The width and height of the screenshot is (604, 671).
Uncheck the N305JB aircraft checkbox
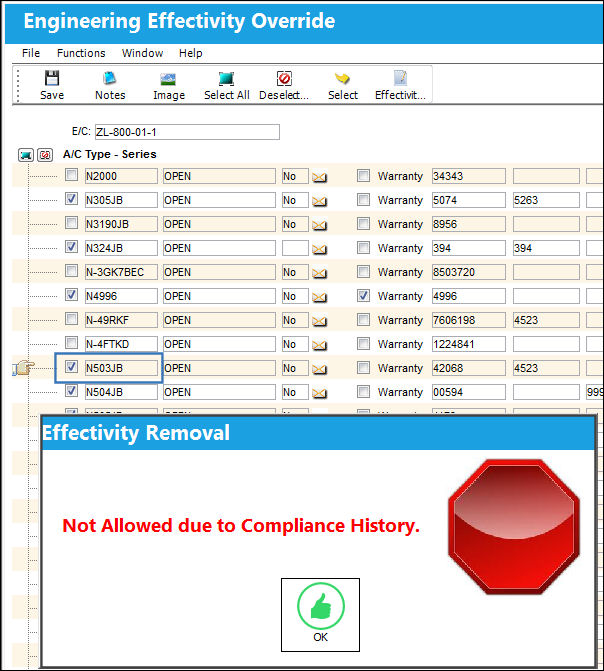point(71,199)
